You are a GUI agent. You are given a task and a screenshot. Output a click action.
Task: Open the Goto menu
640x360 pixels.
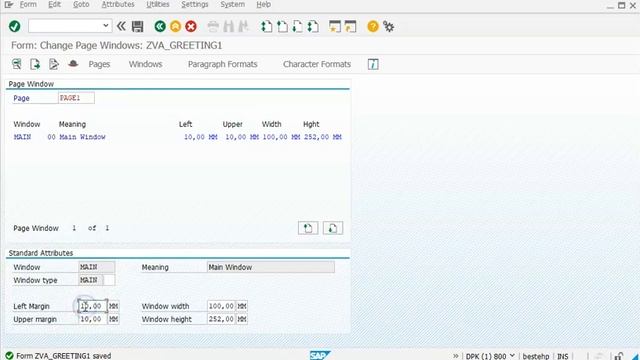click(81, 4)
